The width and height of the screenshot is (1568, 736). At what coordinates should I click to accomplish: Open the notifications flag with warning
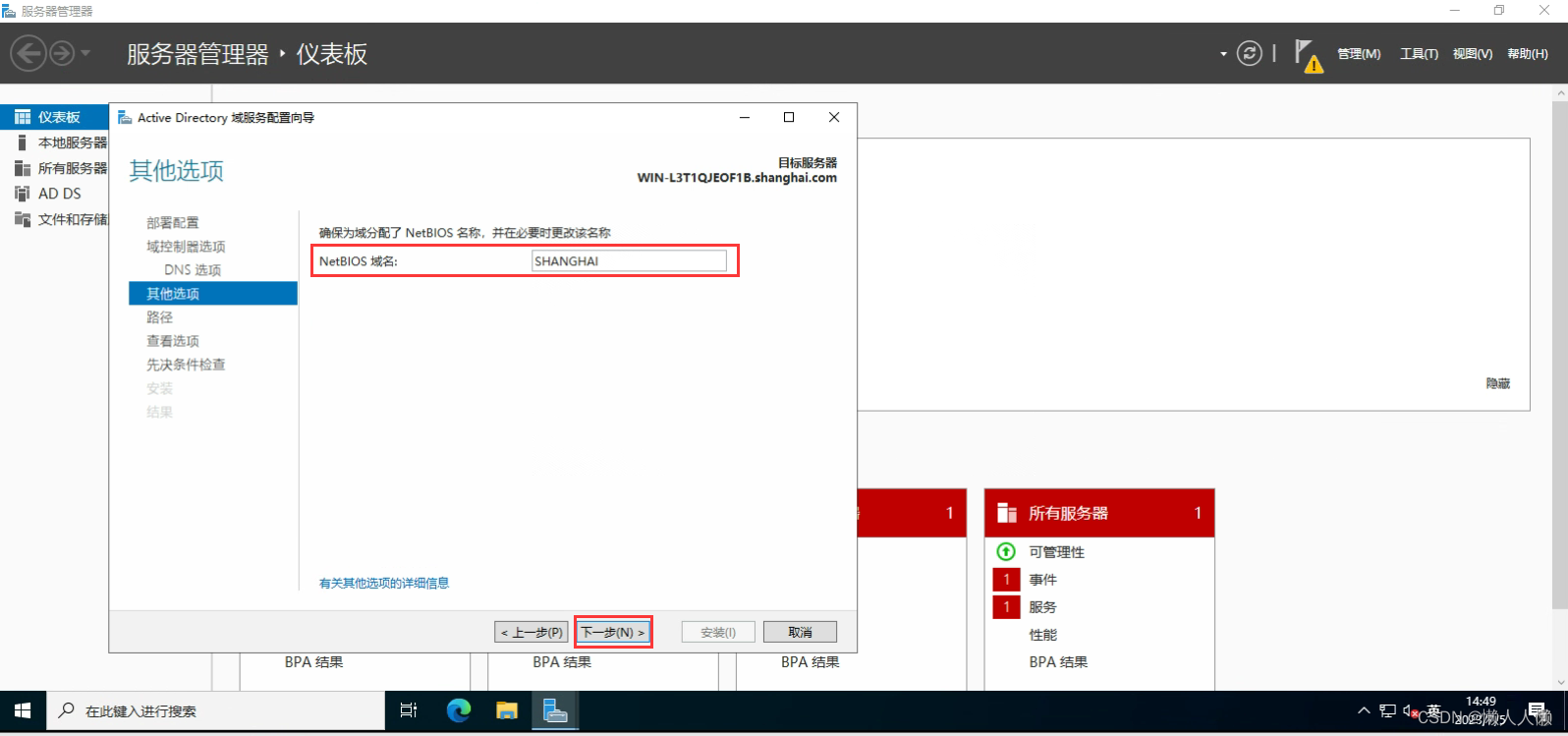point(1308,54)
